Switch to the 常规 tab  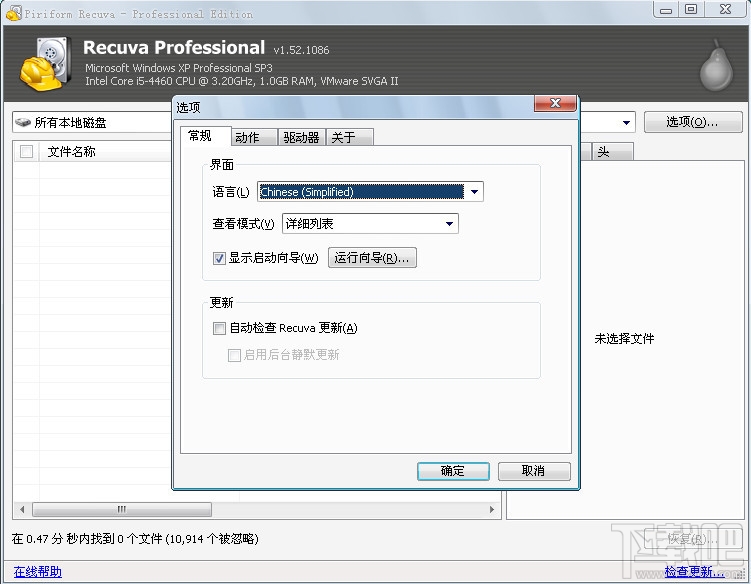(205, 136)
